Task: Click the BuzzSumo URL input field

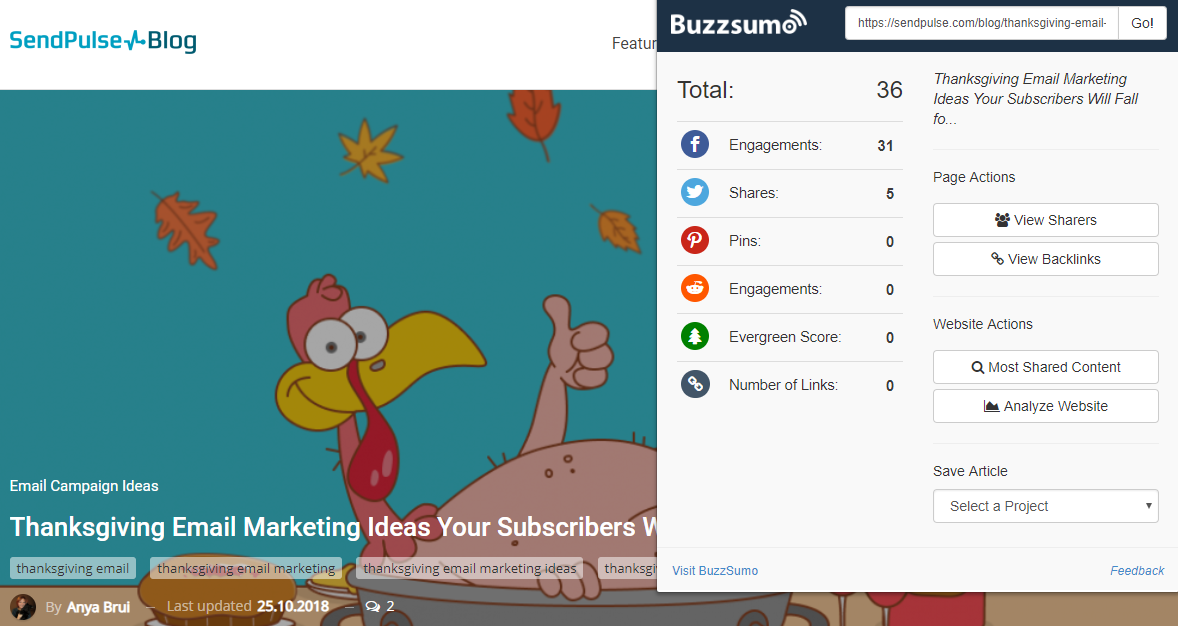Action: coord(980,23)
